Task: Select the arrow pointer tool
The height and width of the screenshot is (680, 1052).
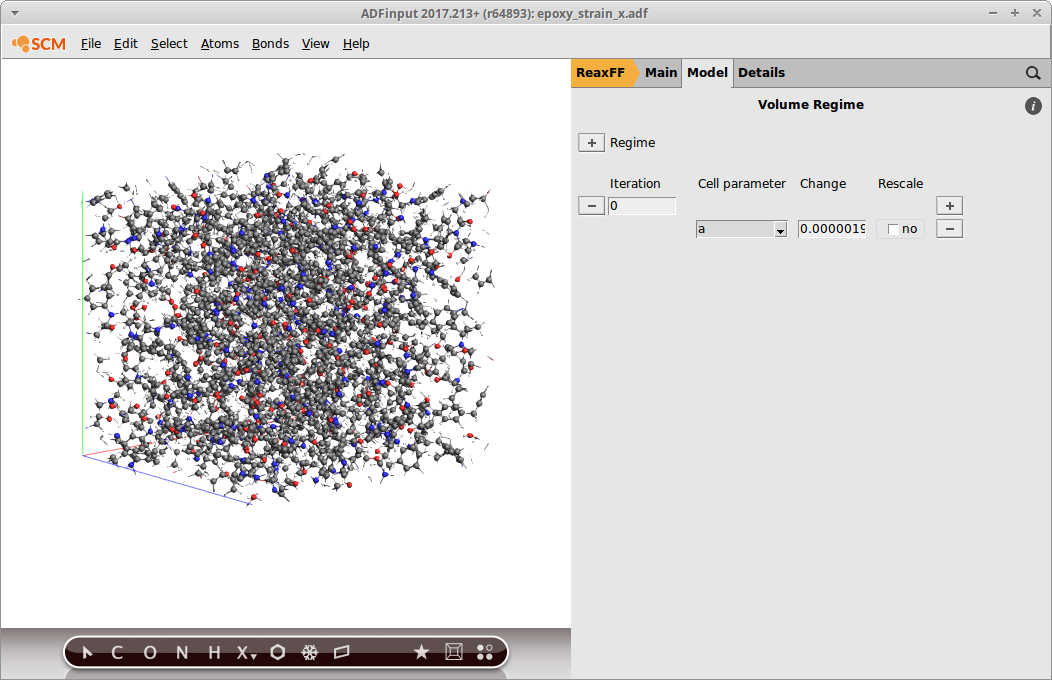Action: point(88,653)
